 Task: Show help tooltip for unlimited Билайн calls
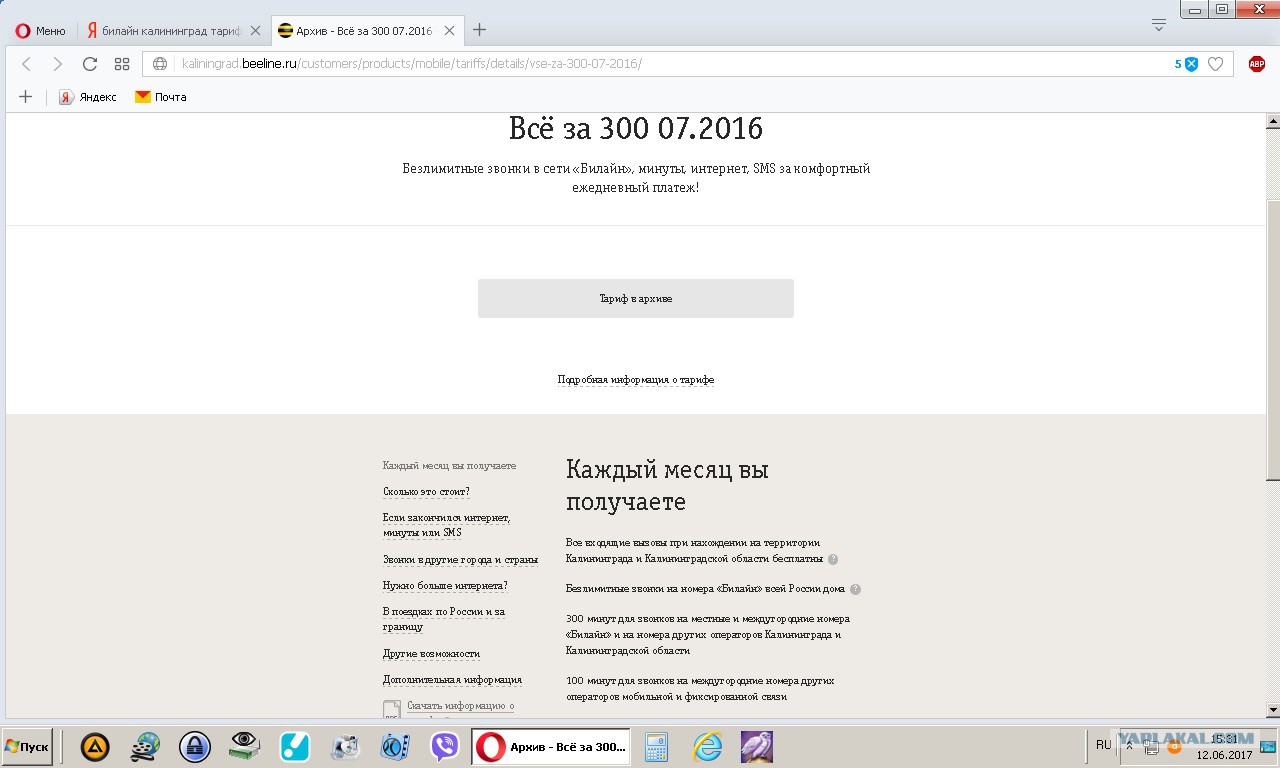pyautogui.click(x=855, y=590)
